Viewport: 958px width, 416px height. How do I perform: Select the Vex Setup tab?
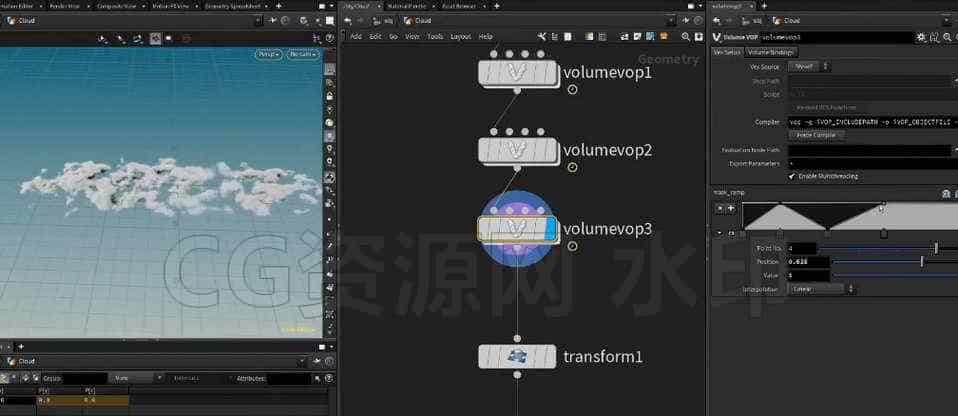pyautogui.click(x=728, y=52)
